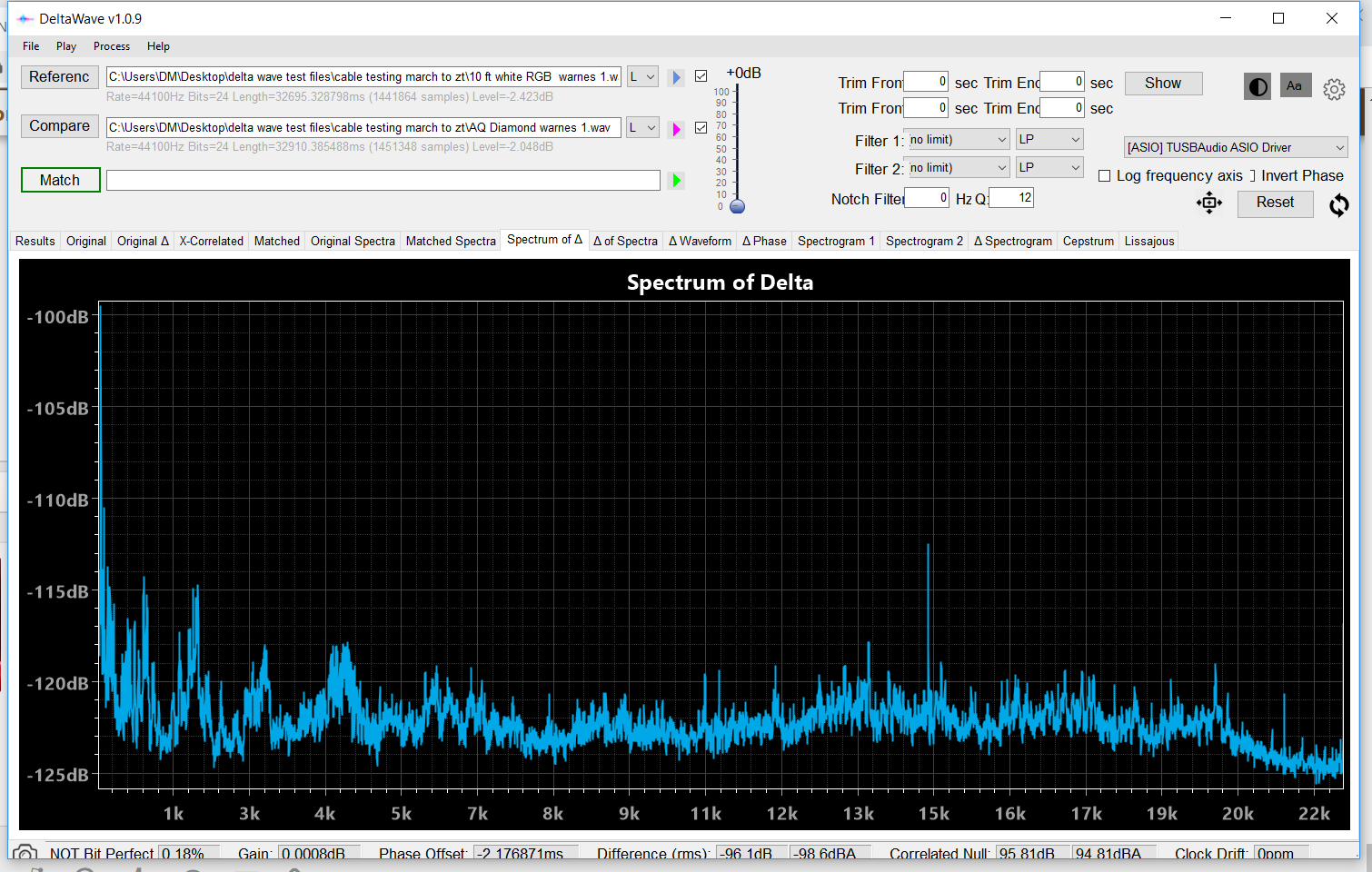The height and width of the screenshot is (872, 1372).
Task: Switch to the Original tab
Action: click(86, 241)
